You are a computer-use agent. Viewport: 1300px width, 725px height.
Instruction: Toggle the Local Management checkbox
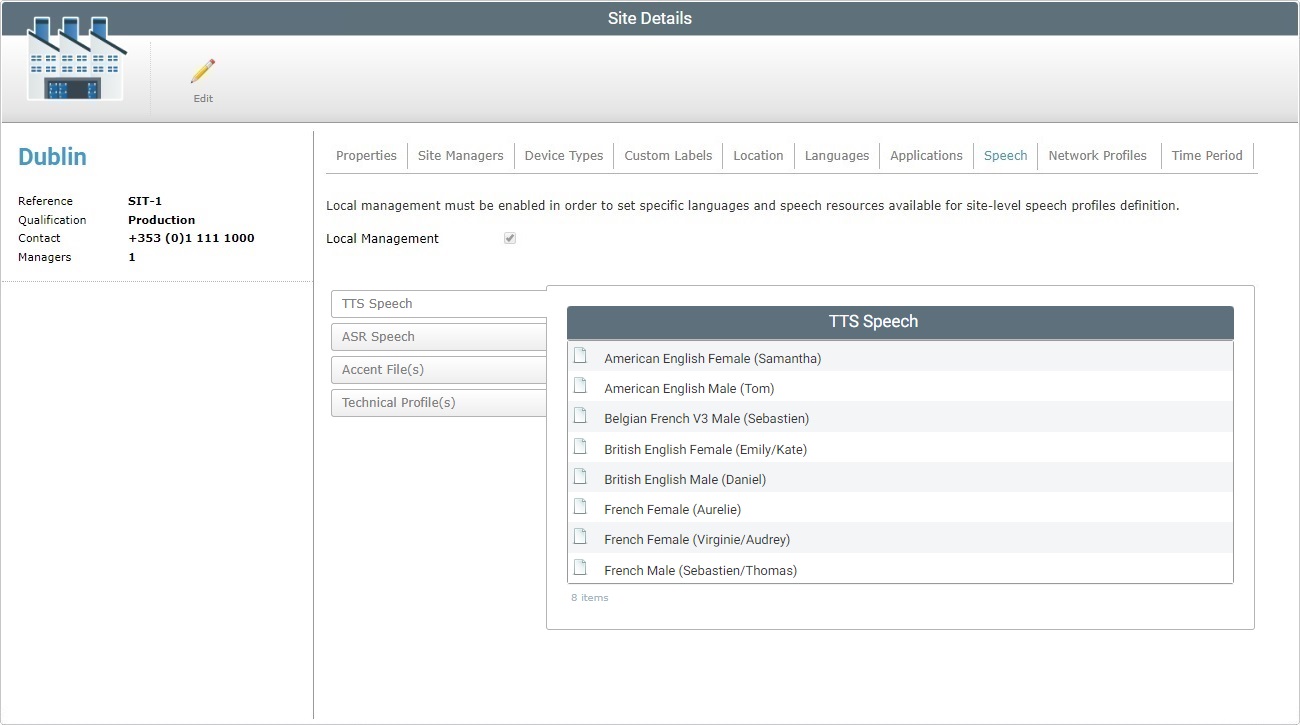tap(510, 239)
